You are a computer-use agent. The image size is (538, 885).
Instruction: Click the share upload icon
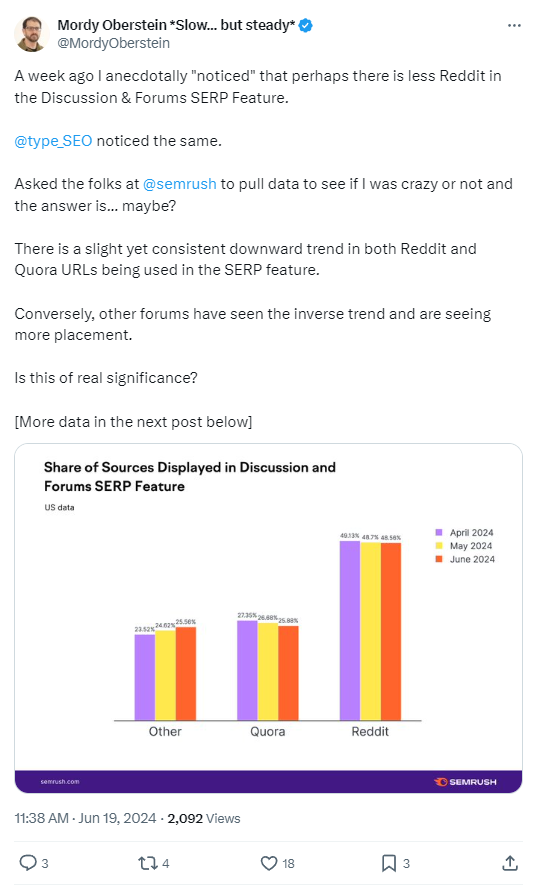click(509, 863)
